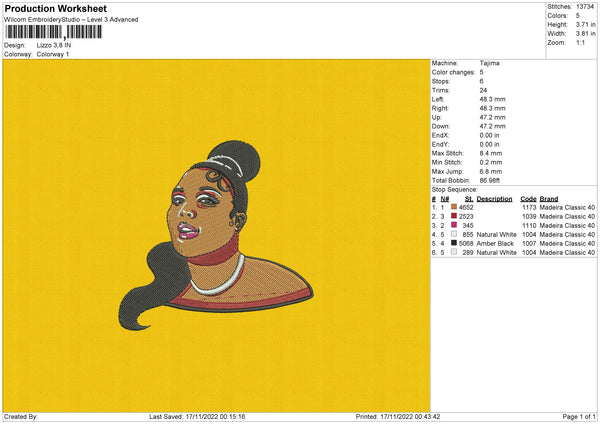600x424 pixels.
Task: Click the 'EndX:' label
Action: click(x=440, y=135)
